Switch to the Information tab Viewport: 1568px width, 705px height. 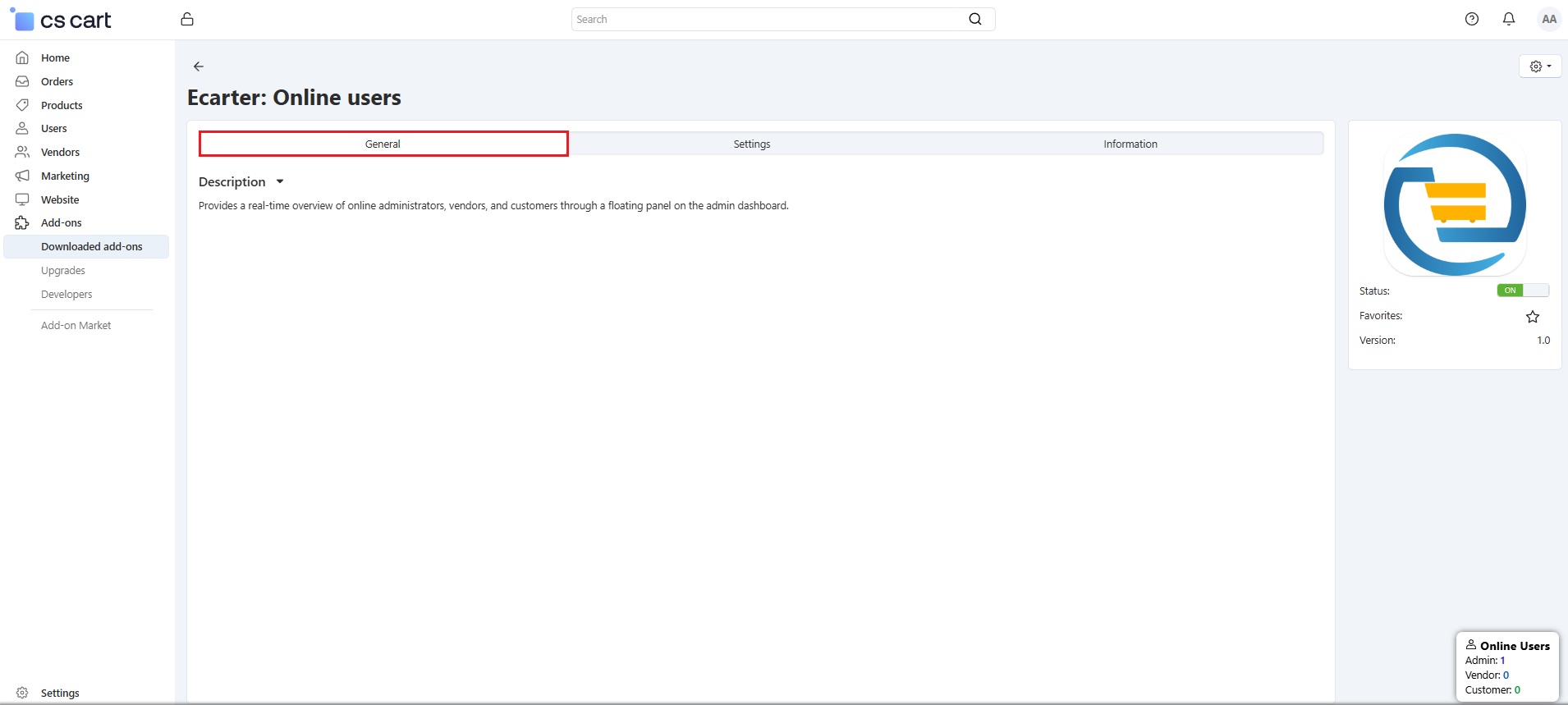pos(1130,144)
